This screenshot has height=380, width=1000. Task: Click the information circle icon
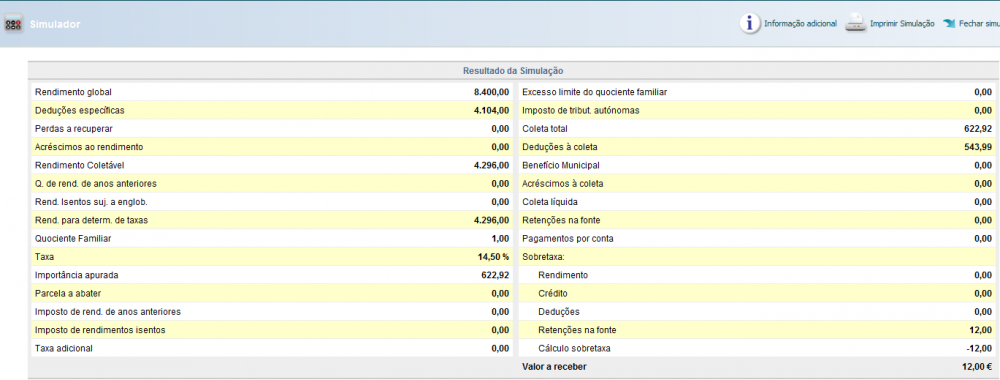750,23
